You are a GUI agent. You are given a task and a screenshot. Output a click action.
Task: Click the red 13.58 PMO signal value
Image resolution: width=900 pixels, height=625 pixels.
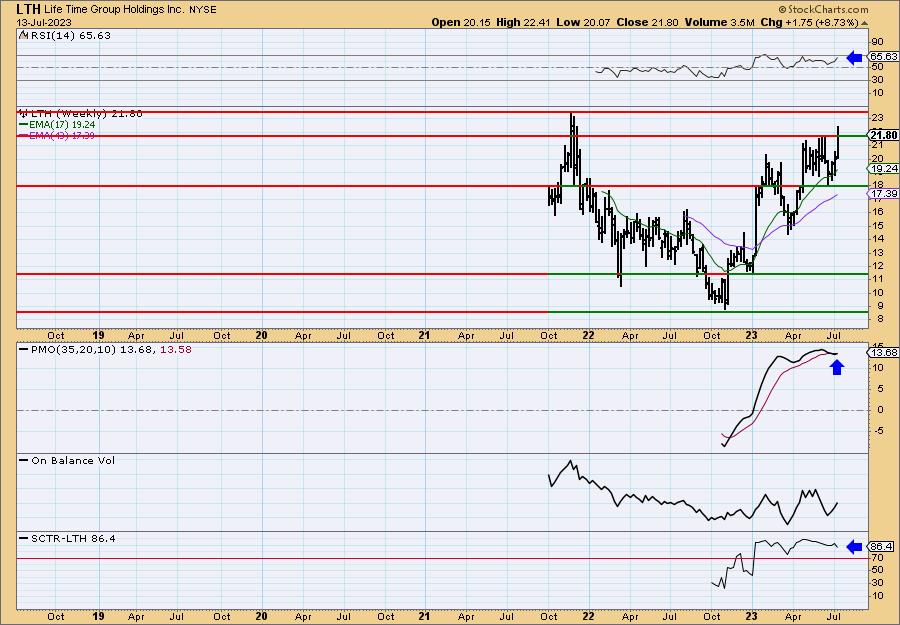[x=175, y=349]
